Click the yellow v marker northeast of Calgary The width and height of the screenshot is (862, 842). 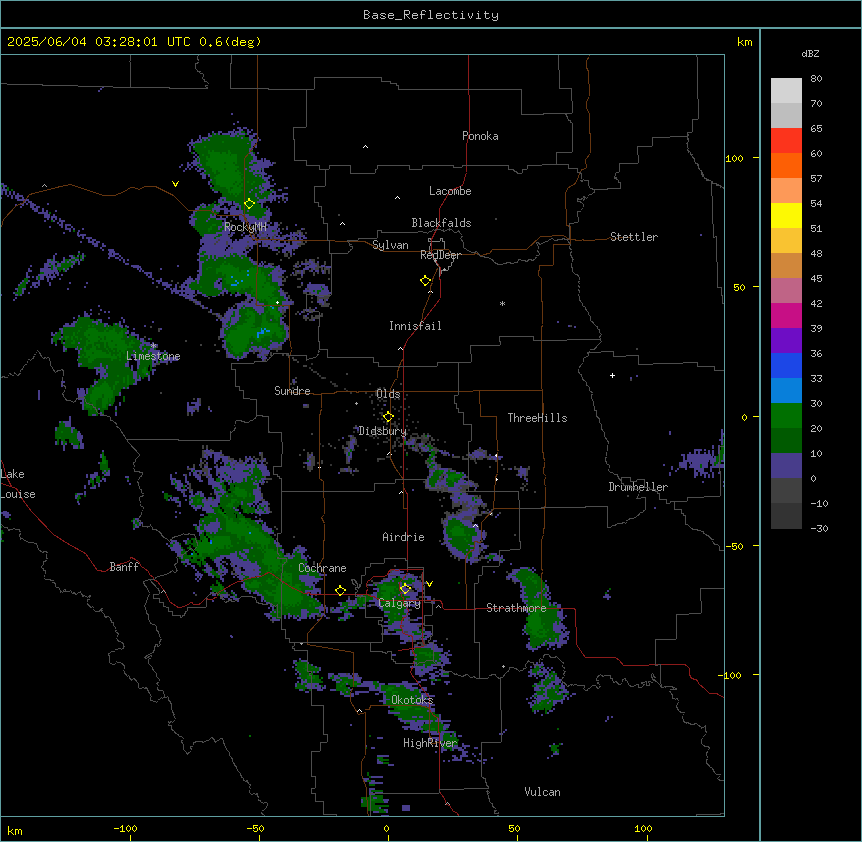click(429, 584)
